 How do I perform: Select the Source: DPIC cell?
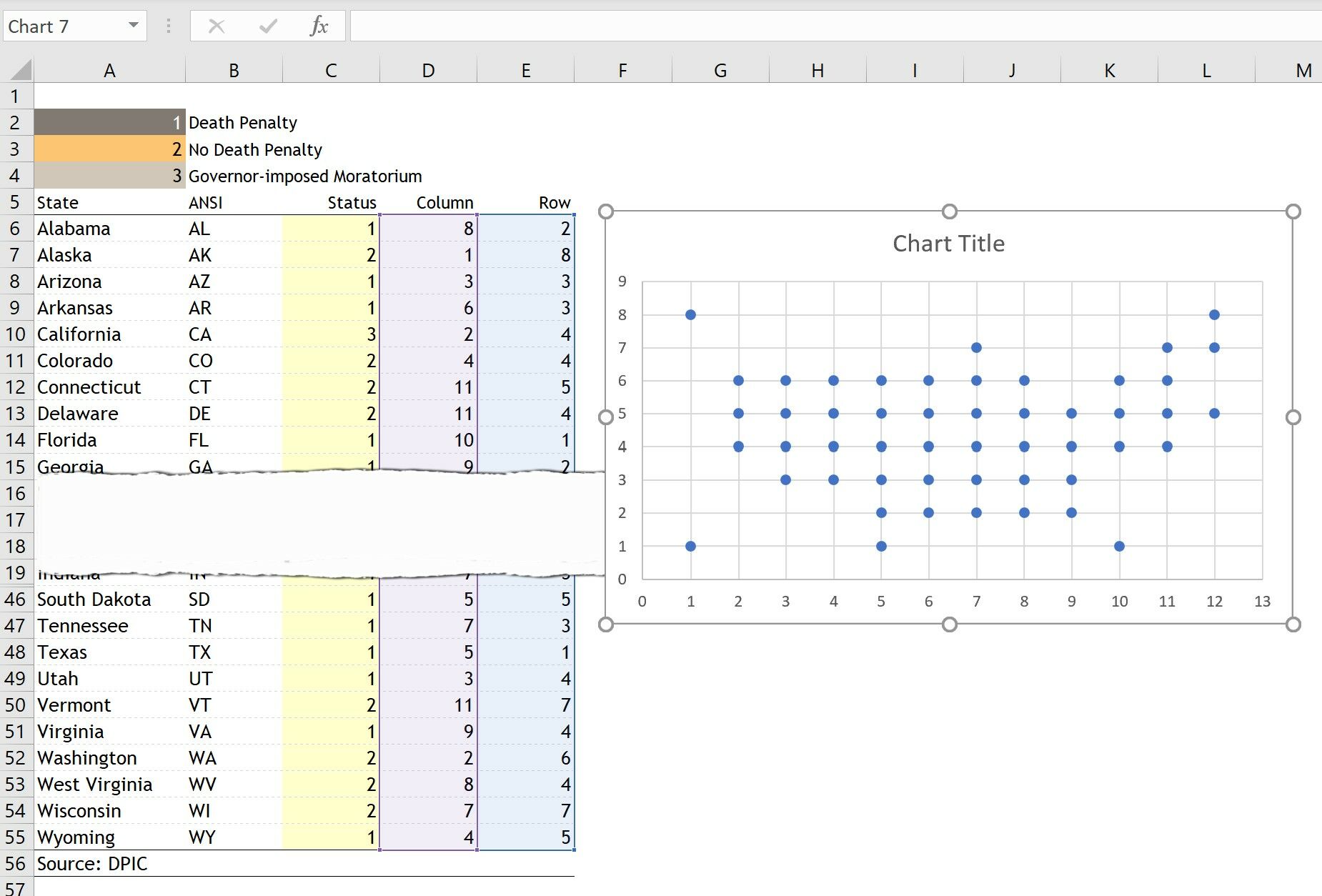pyautogui.click(x=91, y=863)
